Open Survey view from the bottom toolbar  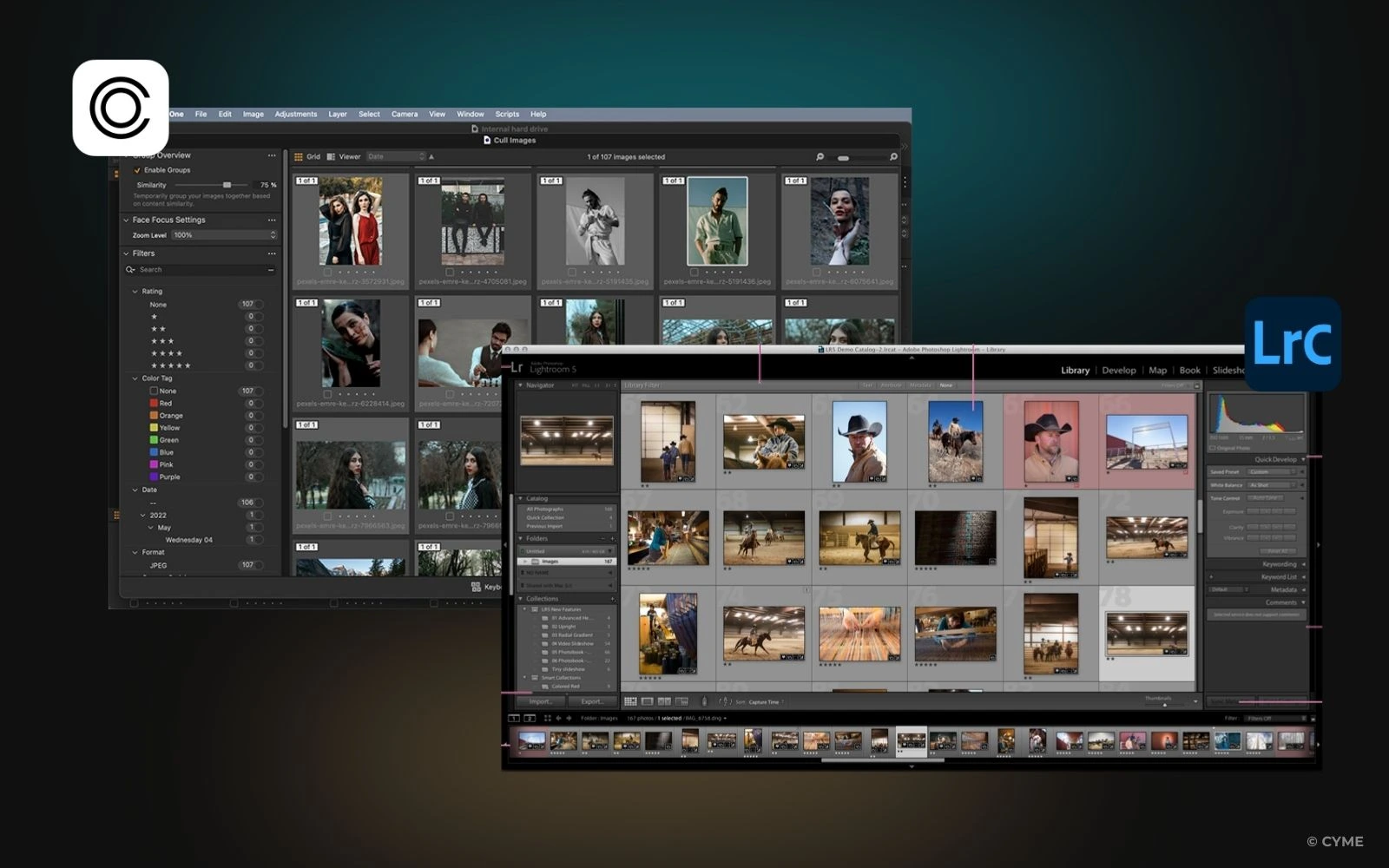click(x=682, y=701)
